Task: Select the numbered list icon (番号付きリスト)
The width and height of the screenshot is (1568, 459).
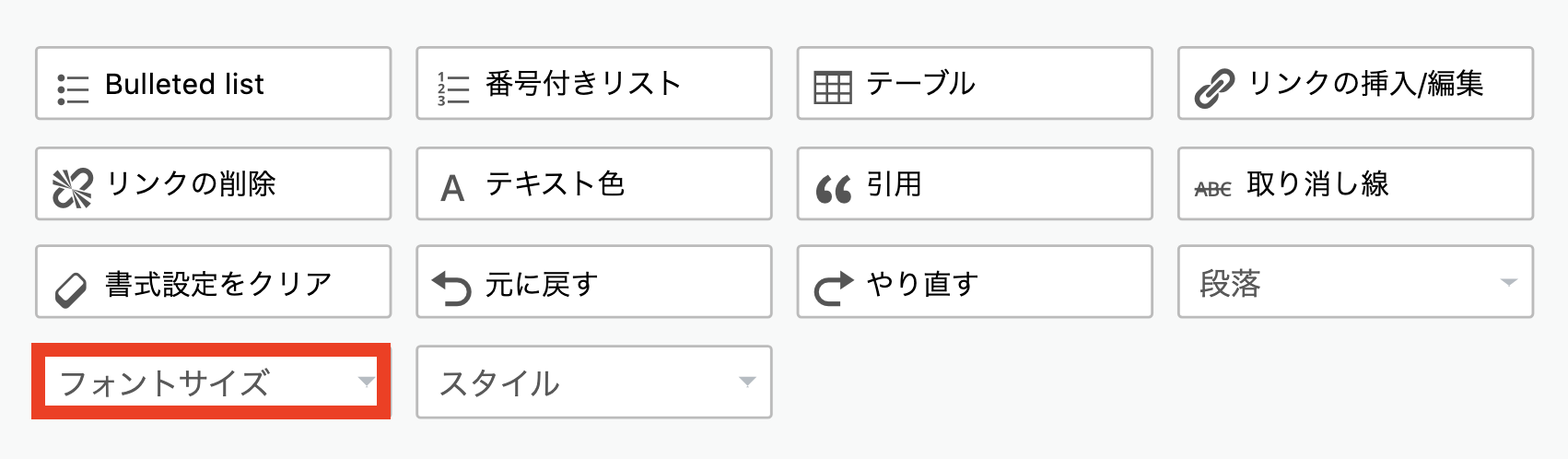Action: tap(453, 88)
